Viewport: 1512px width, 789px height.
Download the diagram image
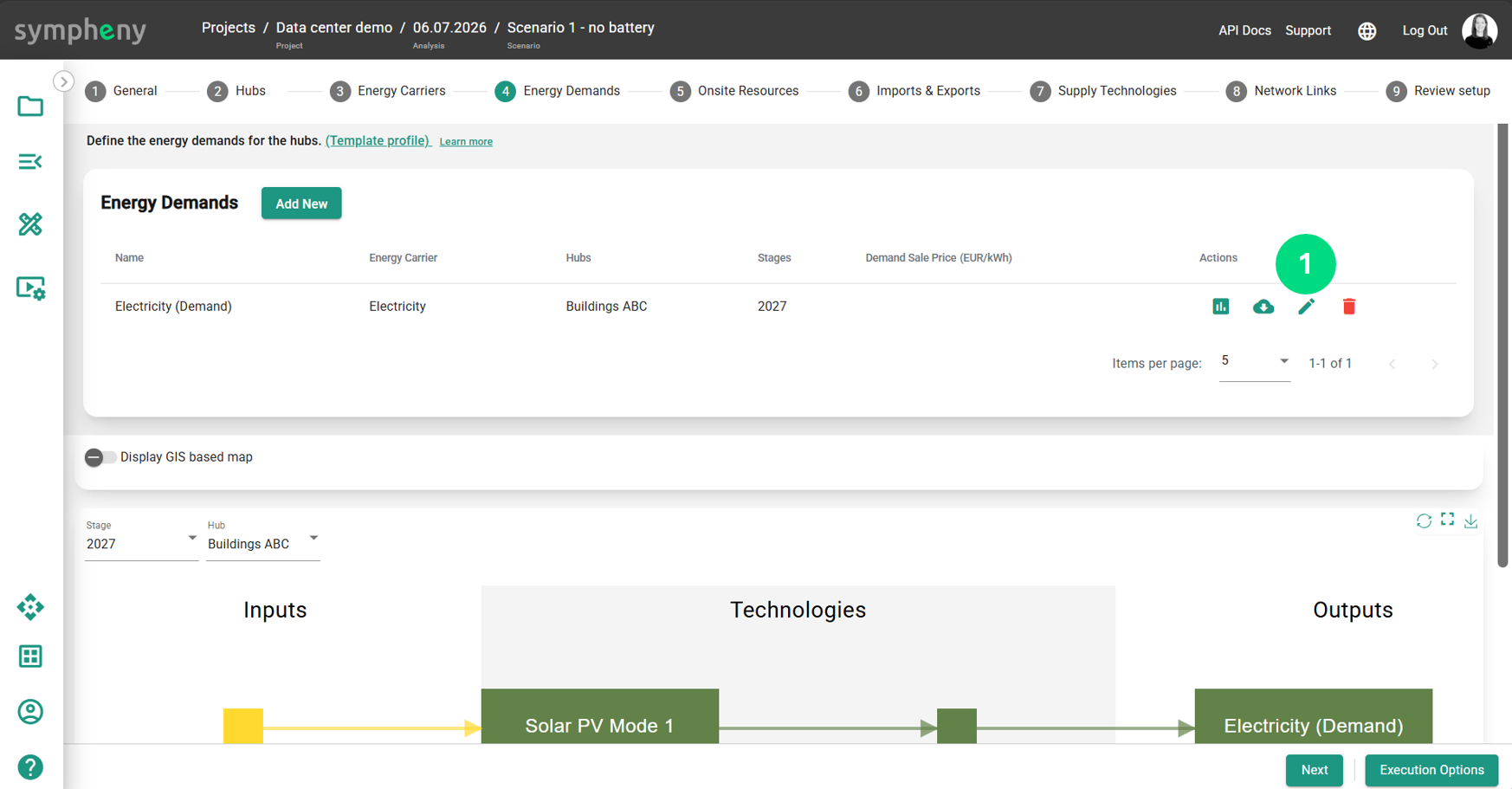coord(1471,521)
